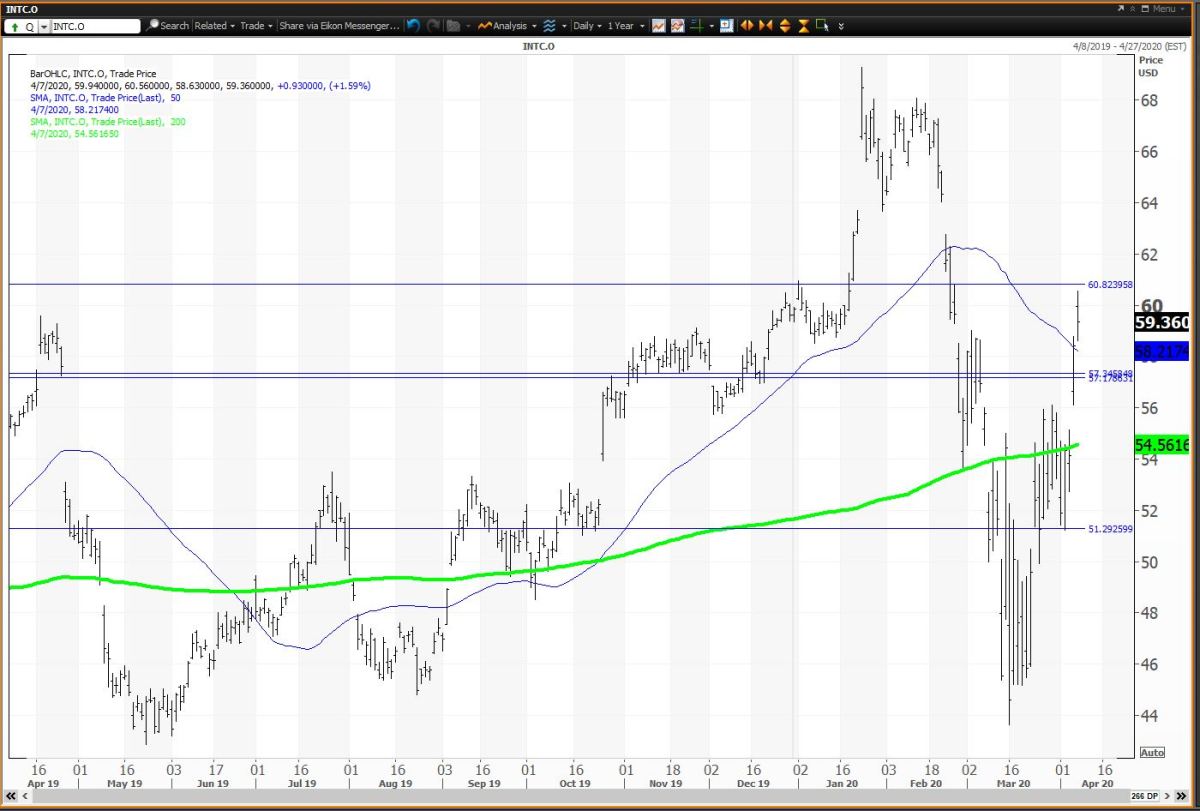Click the green SMA 200 legend label
This screenshot has height=811, width=1200.
click(x=110, y=122)
